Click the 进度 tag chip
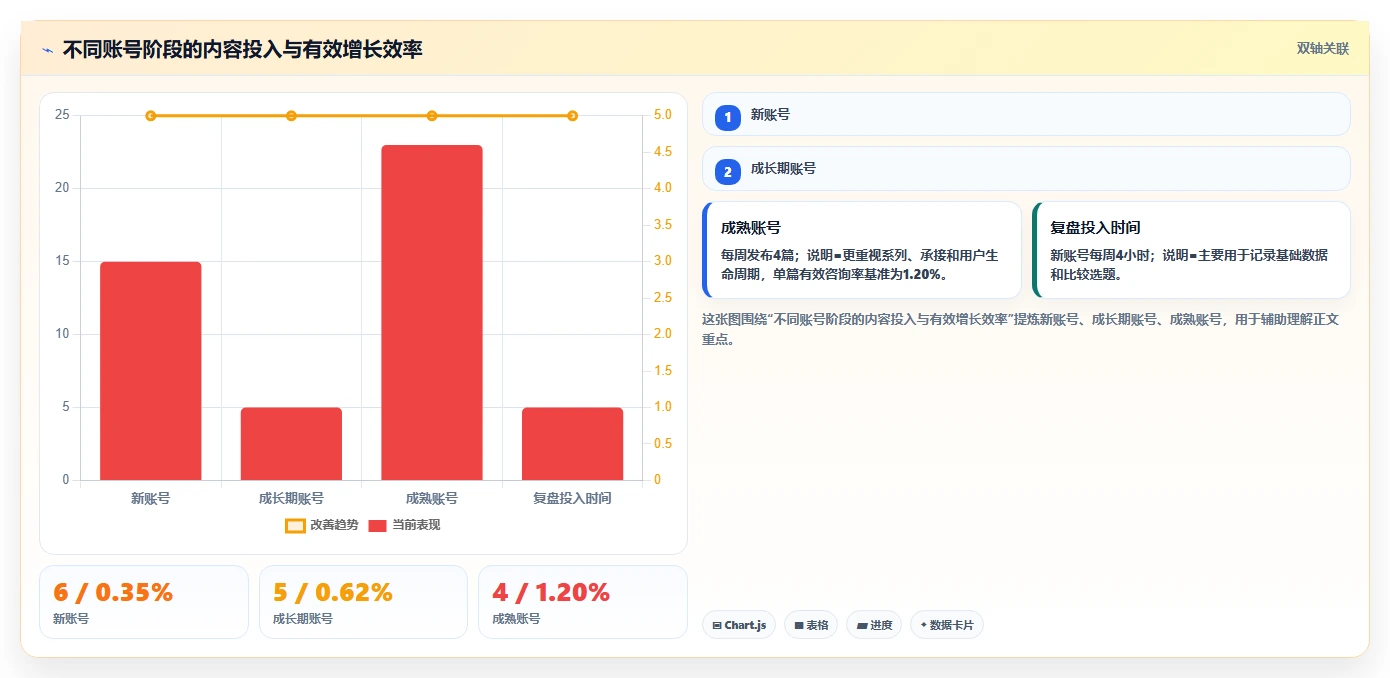The height and width of the screenshot is (678, 1390). coord(874,625)
